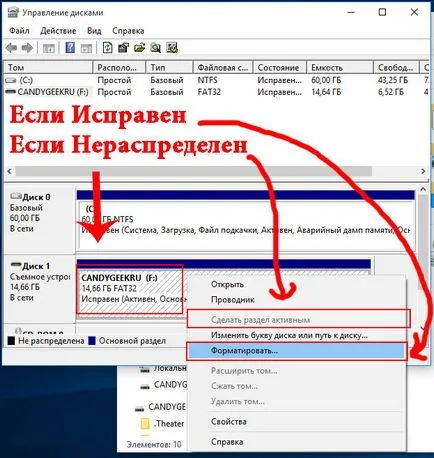Minimize the Disk Management window
The image size is (434, 458).
click(x=351, y=12)
